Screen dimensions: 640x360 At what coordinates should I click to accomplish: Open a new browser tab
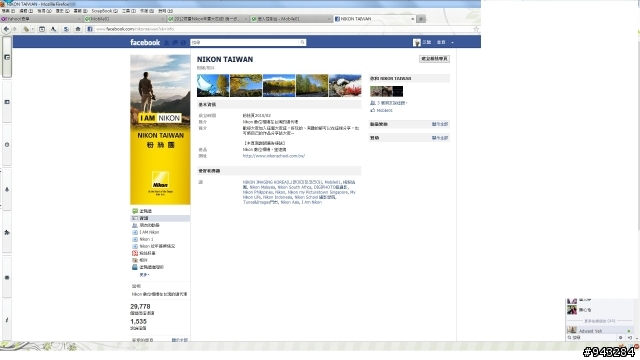pyautogui.click(x=421, y=19)
